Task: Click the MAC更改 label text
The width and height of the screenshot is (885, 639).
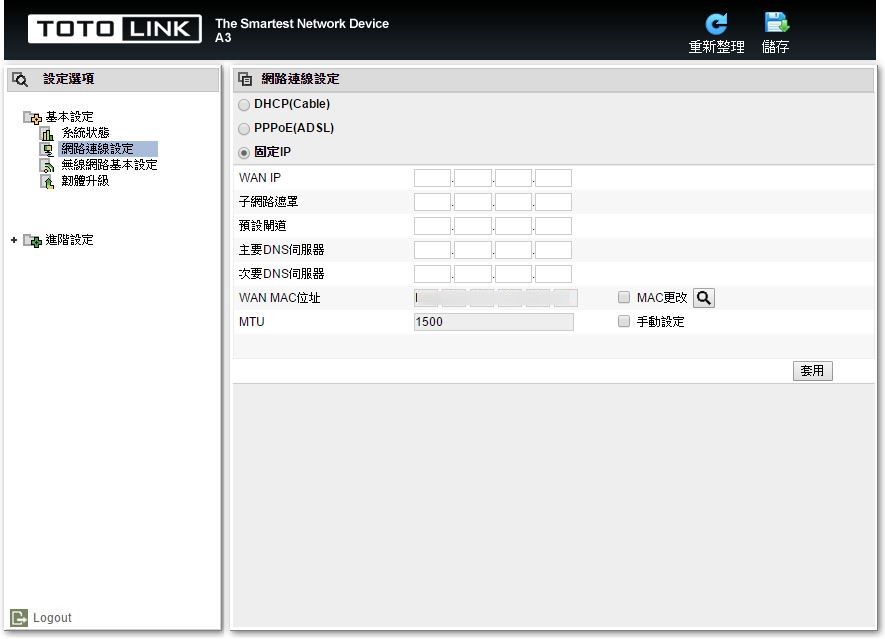Action: pos(662,298)
